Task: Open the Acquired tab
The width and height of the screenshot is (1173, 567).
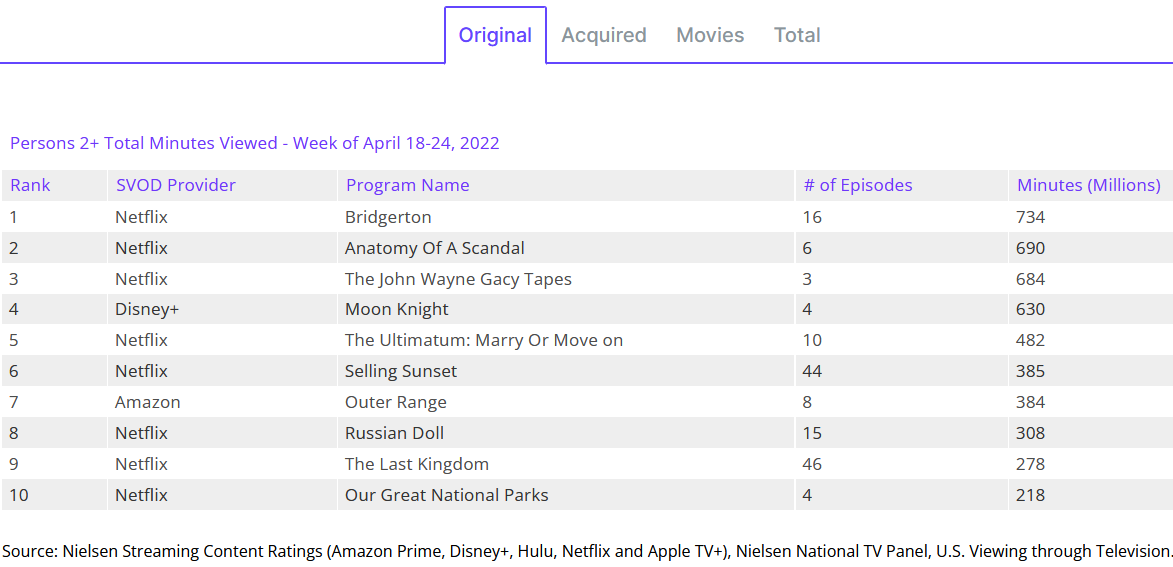Action: pyautogui.click(x=604, y=35)
